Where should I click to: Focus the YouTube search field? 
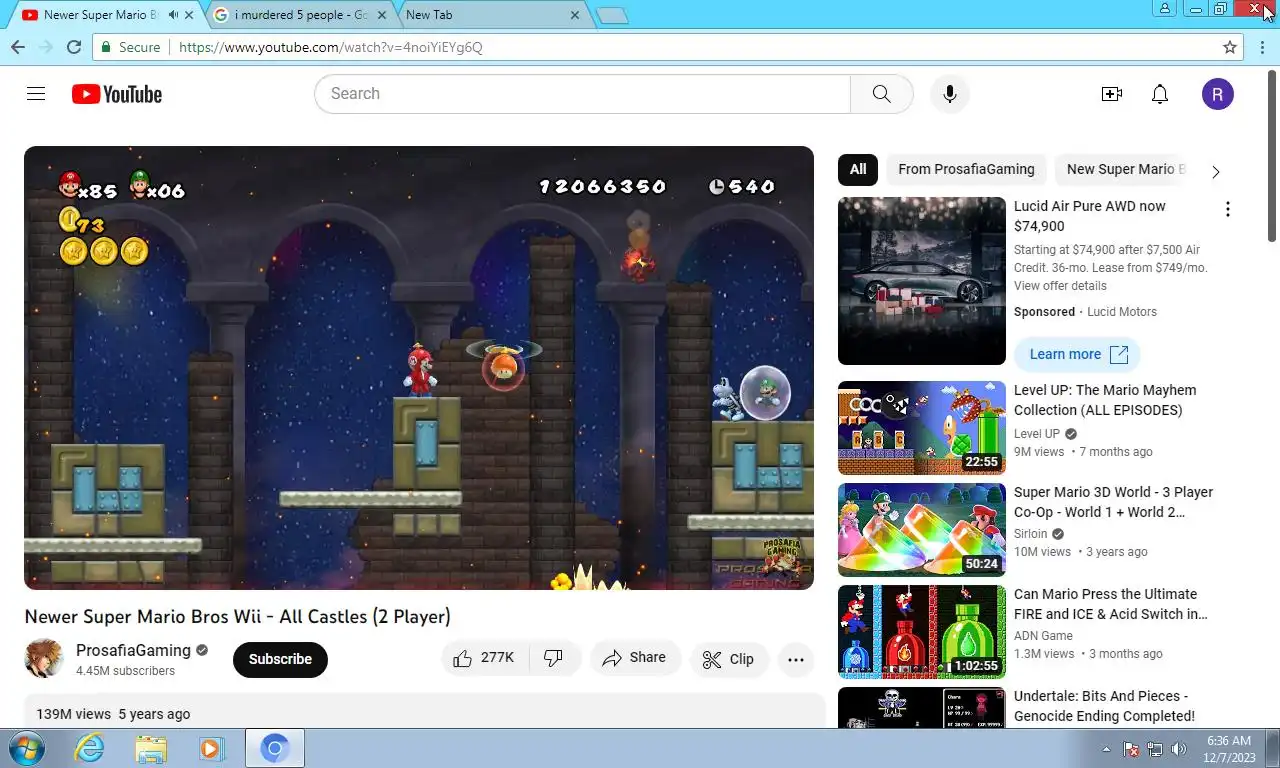coord(582,94)
